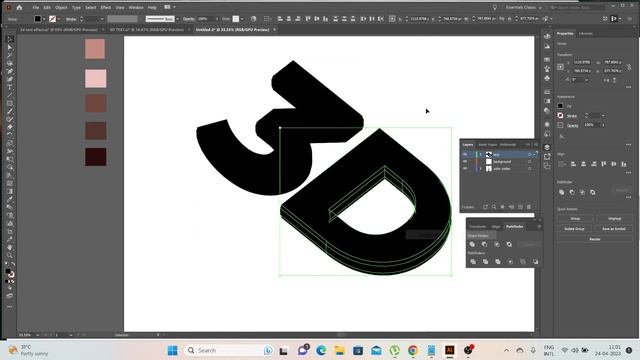640x360 pixels.
Task: Click Intersect in the floating Pathfinder panel
Action: pos(497,244)
